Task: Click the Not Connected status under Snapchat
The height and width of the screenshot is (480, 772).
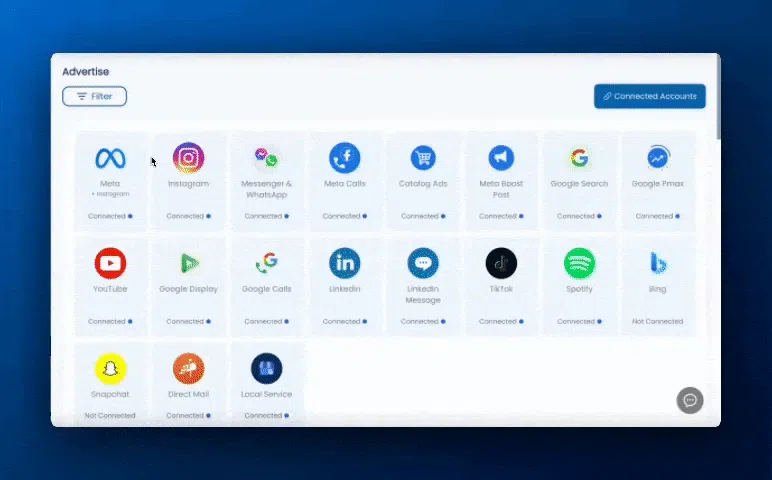Action: pos(110,416)
